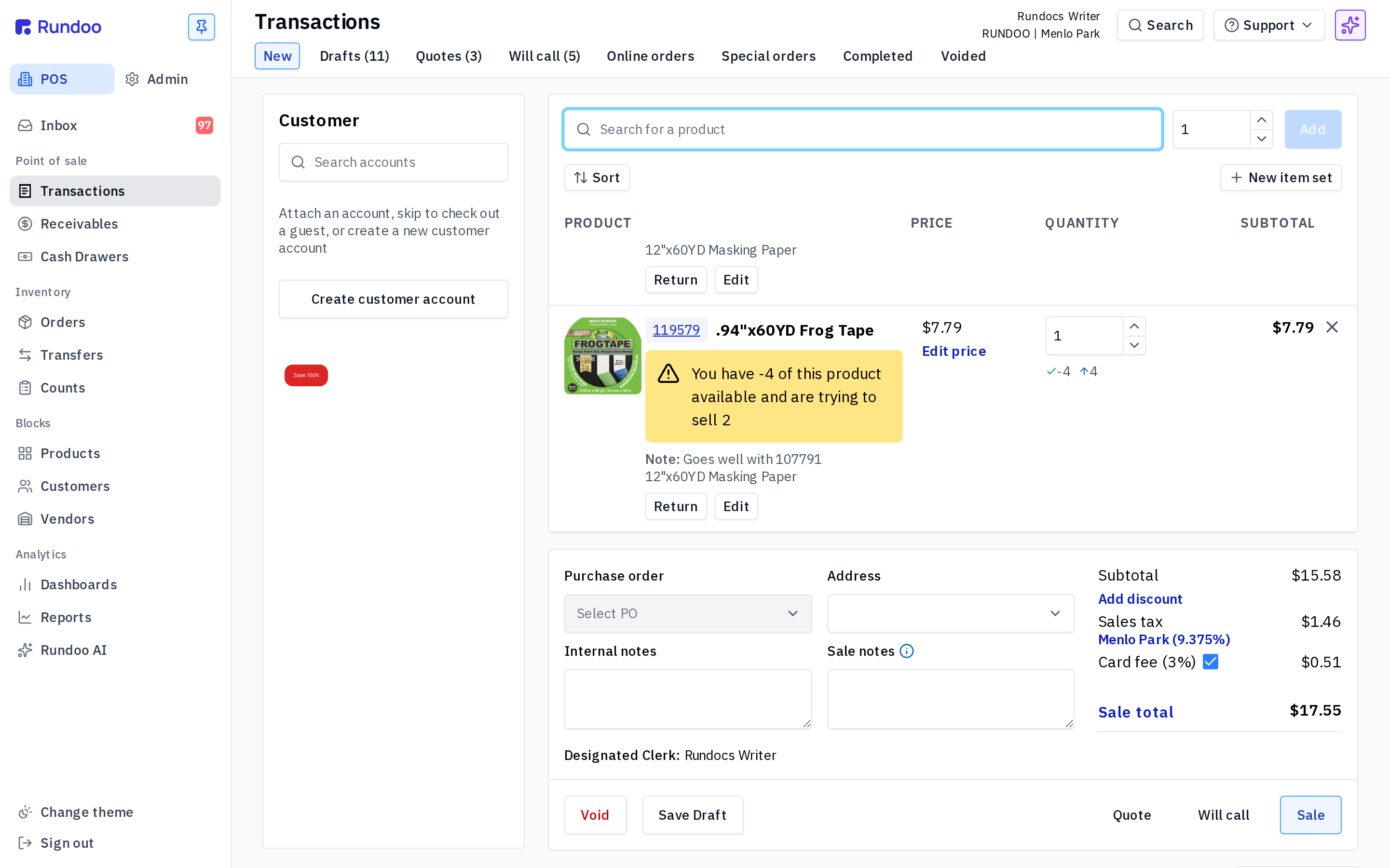Click the Add discount link
The height and width of the screenshot is (868, 1389).
1140,599
